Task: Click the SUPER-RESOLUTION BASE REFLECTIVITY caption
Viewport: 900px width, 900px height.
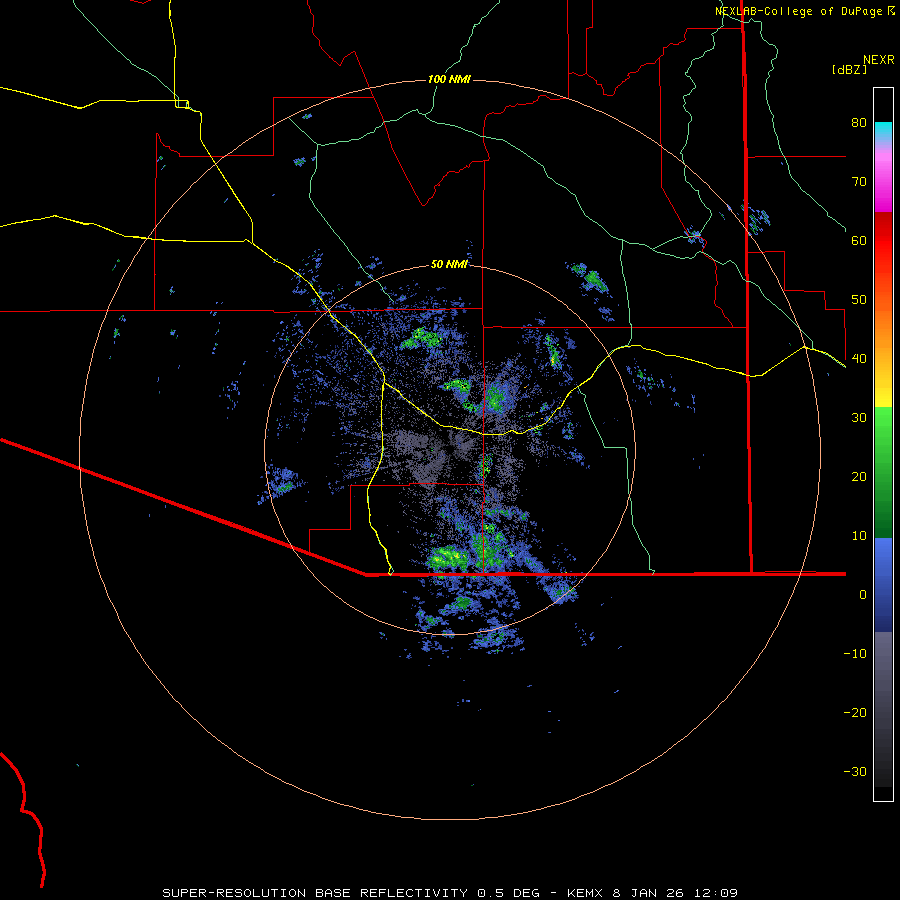Action: 315,893
